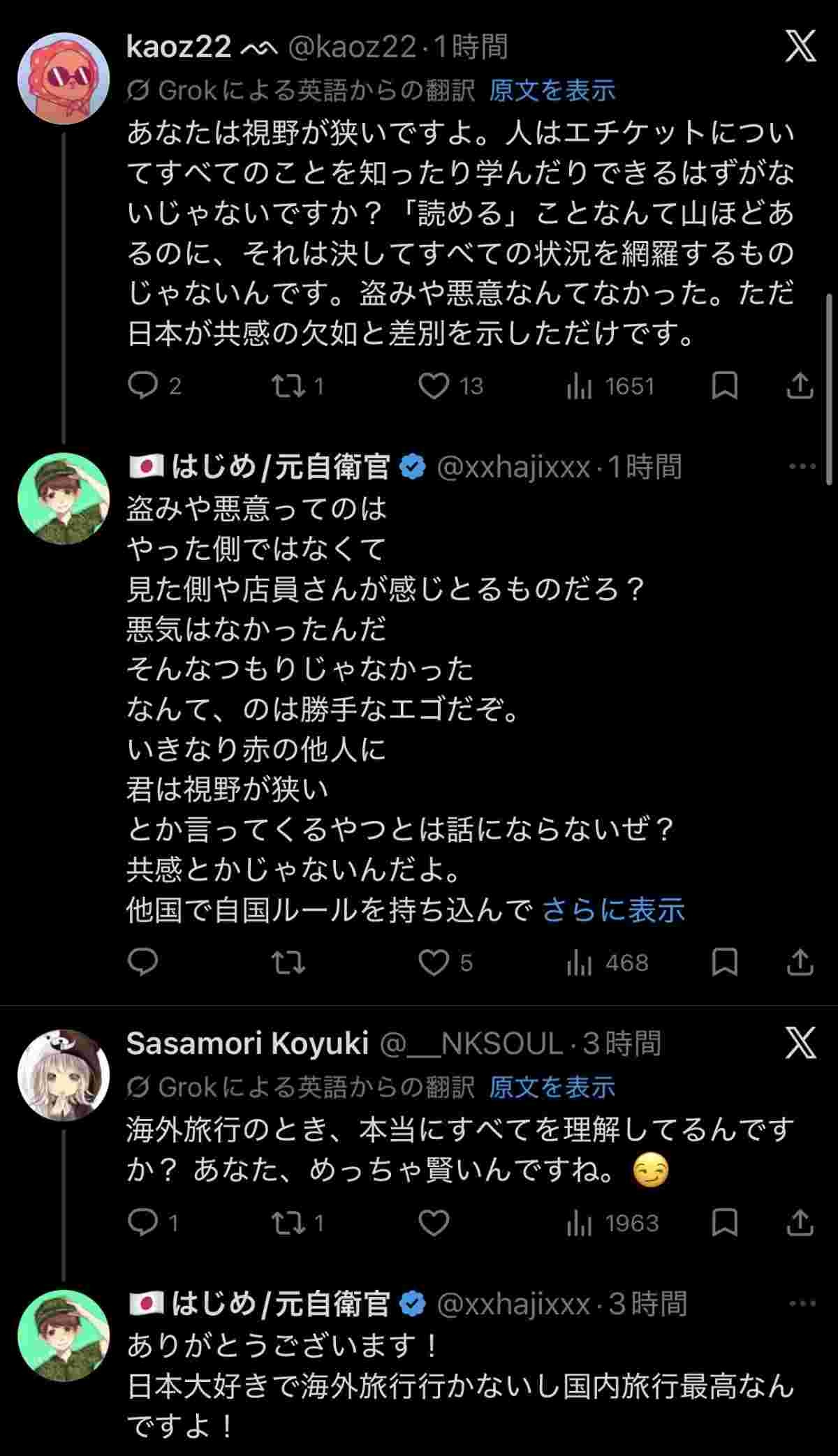Repost Sasamori Koyuki's post

pos(288,1223)
